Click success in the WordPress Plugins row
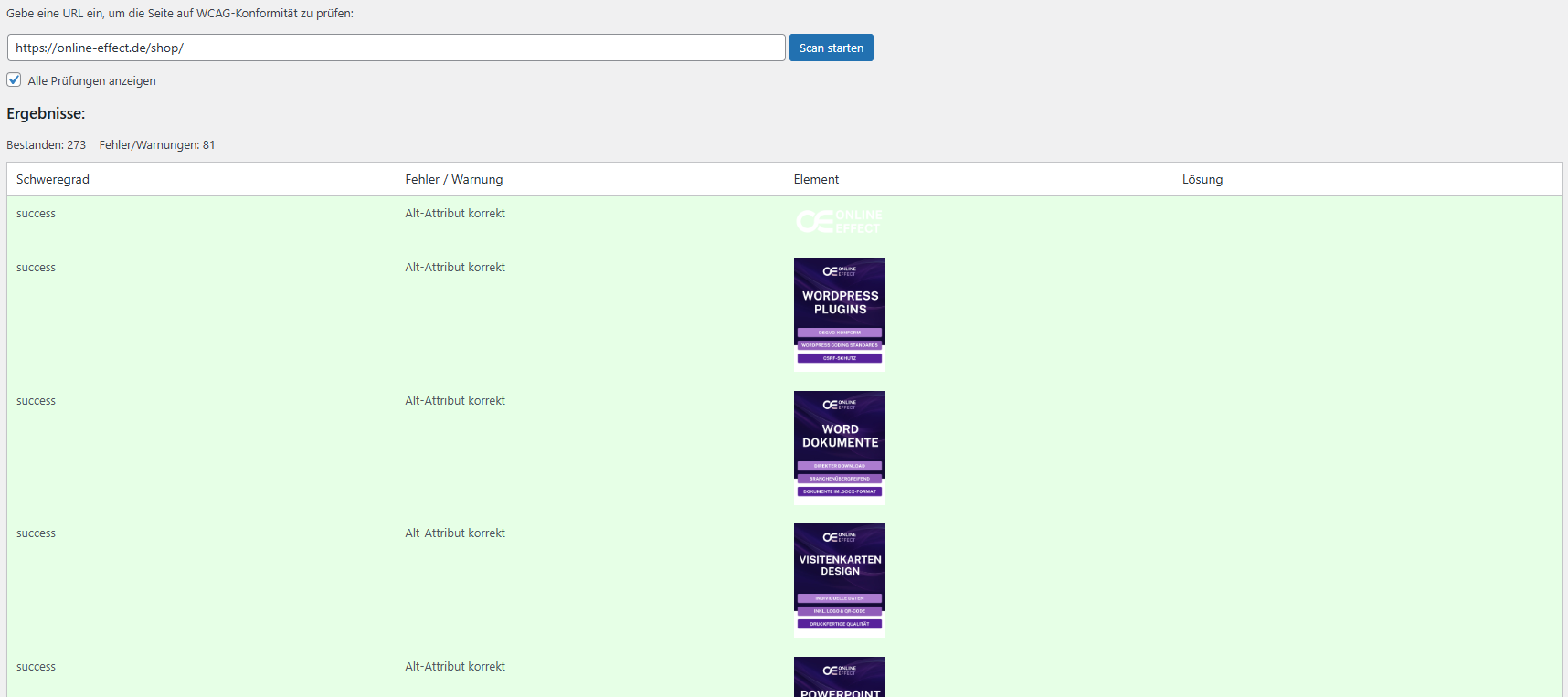Image resolution: width=1568 pixels, height=697 pixels. 36,268
